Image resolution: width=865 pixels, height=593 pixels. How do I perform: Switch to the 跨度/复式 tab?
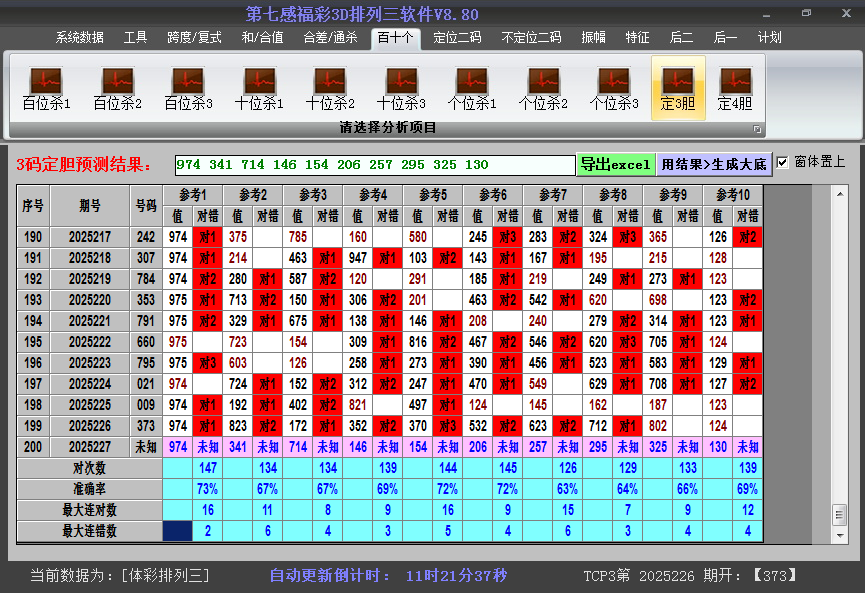(x=194, y=38)
